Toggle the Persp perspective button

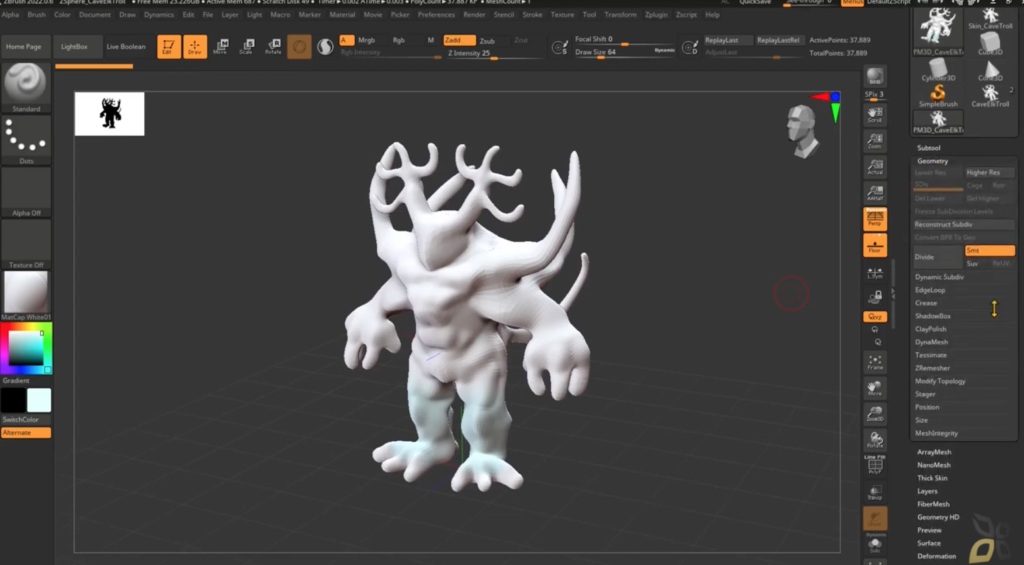pyautogui.click(x=874, y=219)
